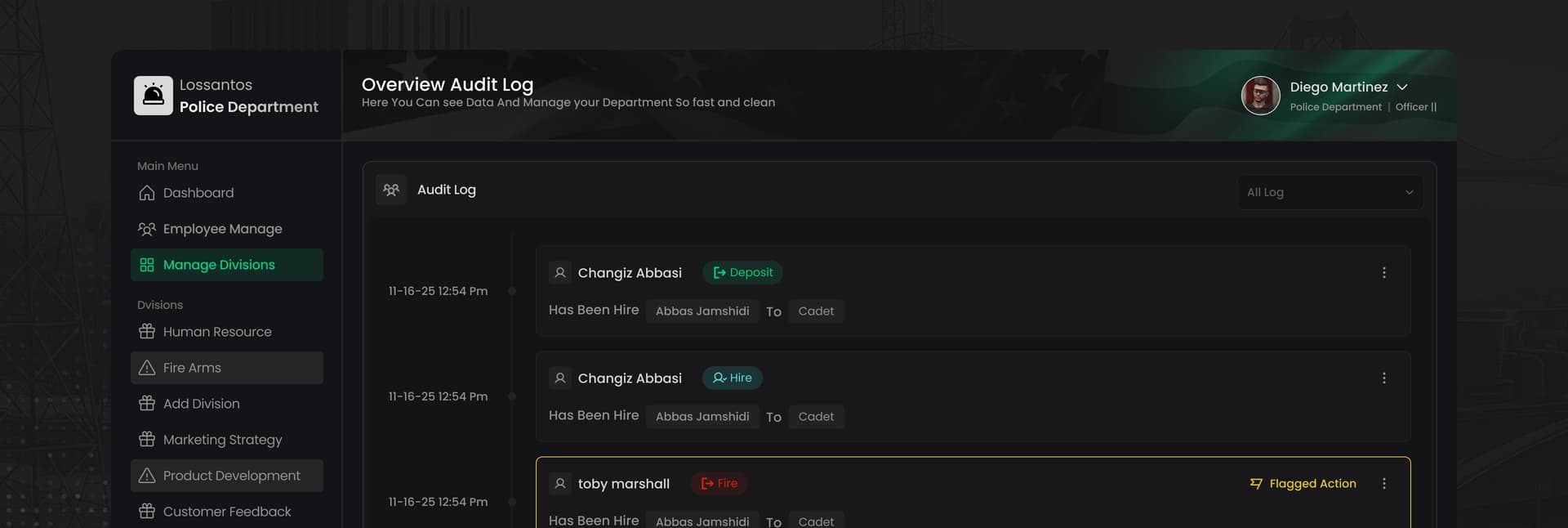This screenshot has width=1568, height=528.
Task: Select Manage Divisions in sidebar
Action: [219, 265]
